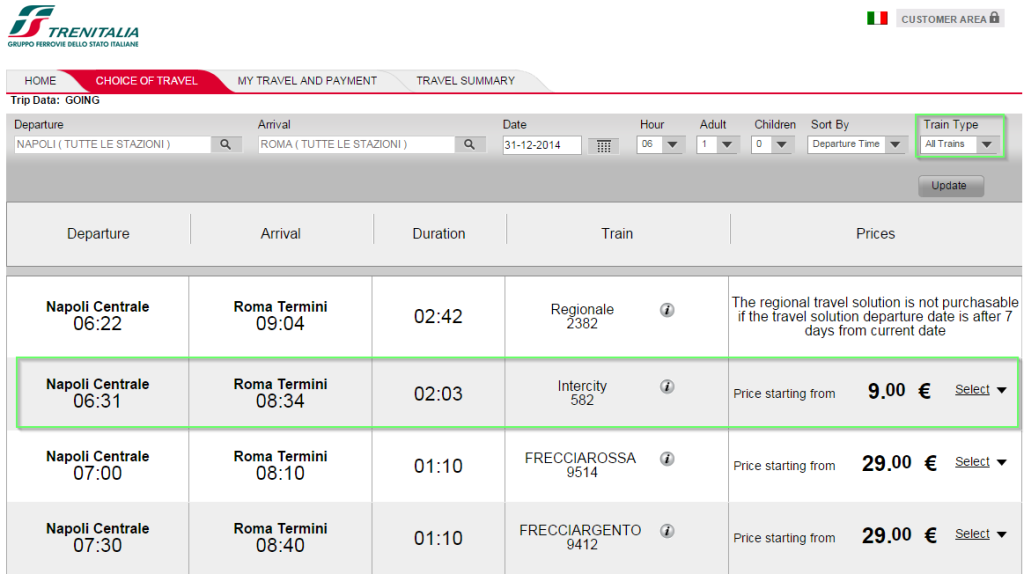Expand Select arrow for Frecciarossa 9514
This screenshot has height=574, width=1024.
(x=1002, y=462)
